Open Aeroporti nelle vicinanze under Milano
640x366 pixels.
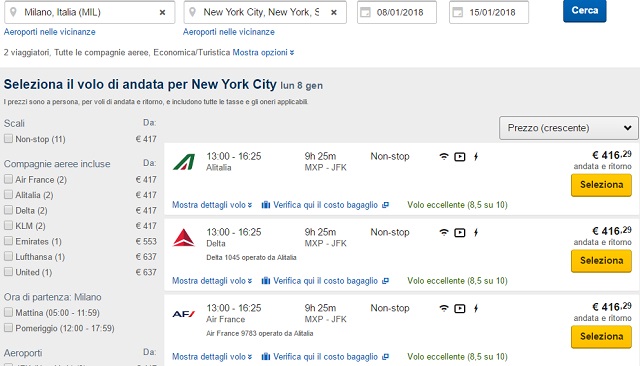pos(49,32)
